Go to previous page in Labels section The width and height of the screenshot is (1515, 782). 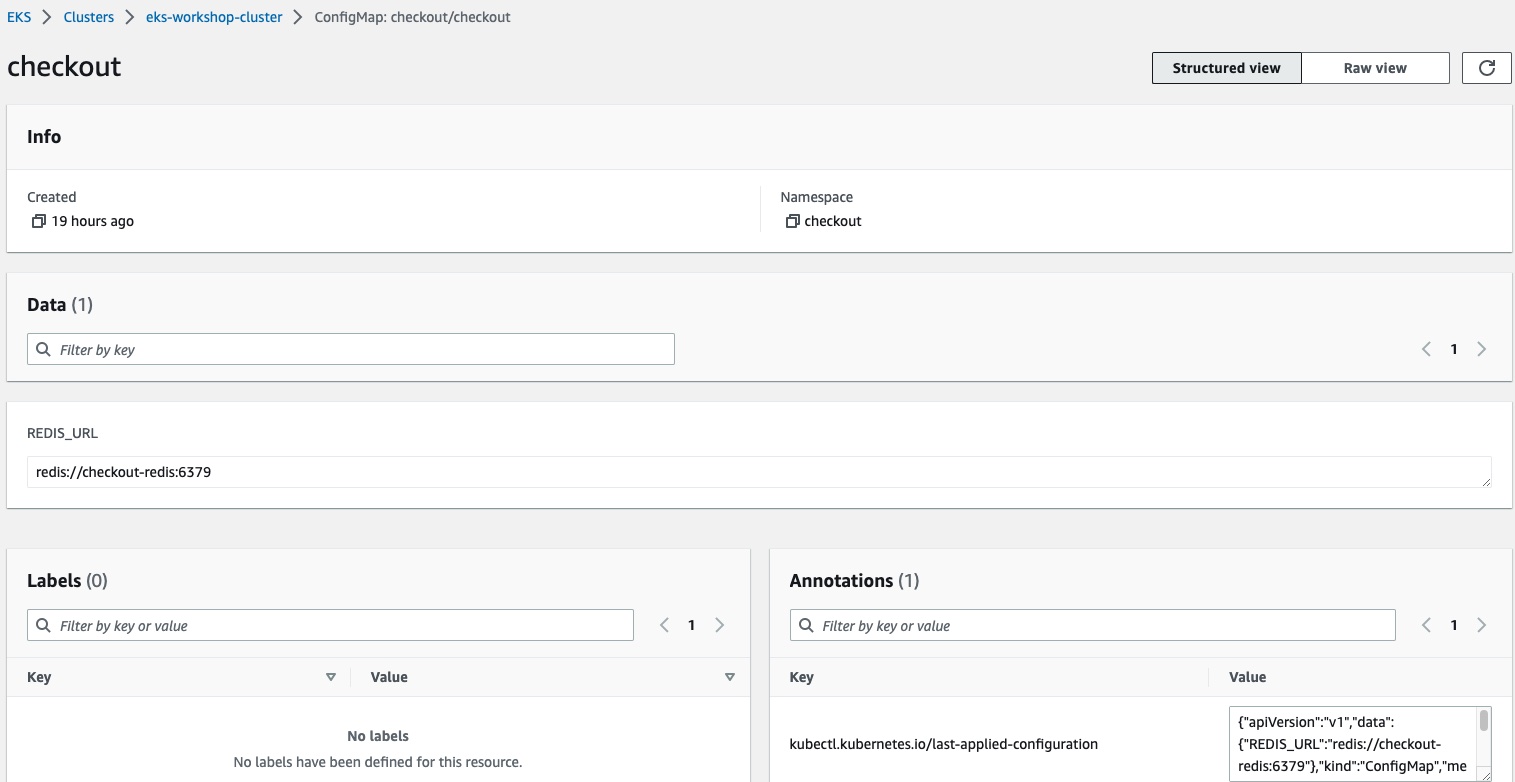click(664, 625)
